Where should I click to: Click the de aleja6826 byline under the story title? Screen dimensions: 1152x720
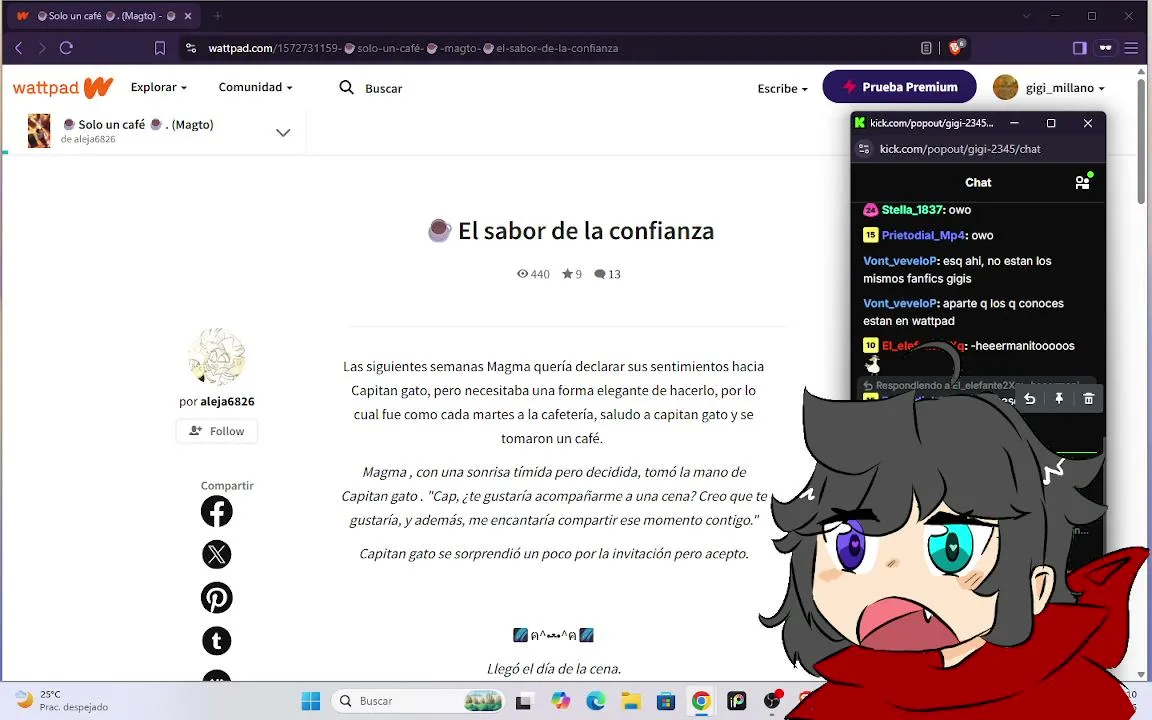88,139
